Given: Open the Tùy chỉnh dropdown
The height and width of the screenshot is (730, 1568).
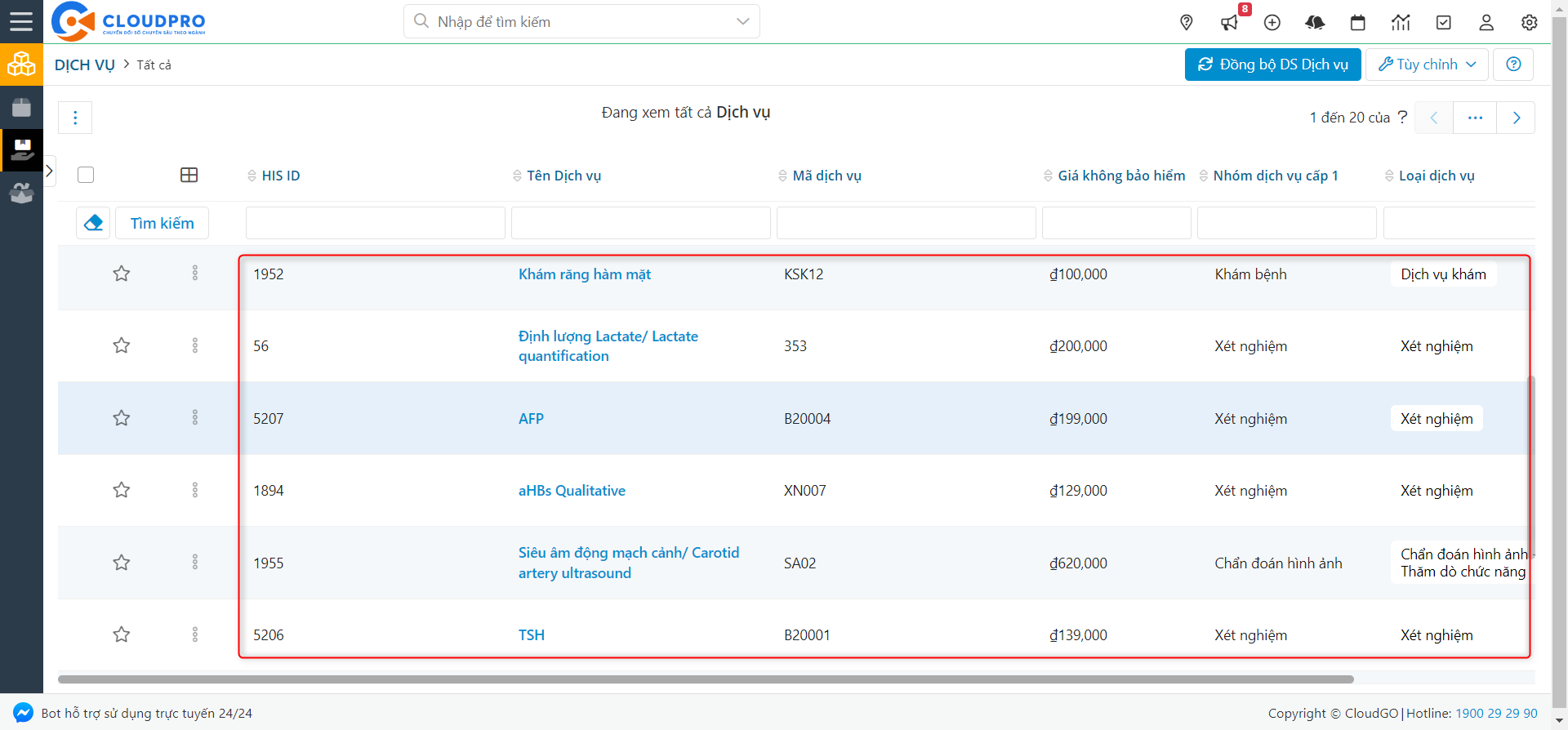Looking at the screenshot, I should (x=1427, y=65).
